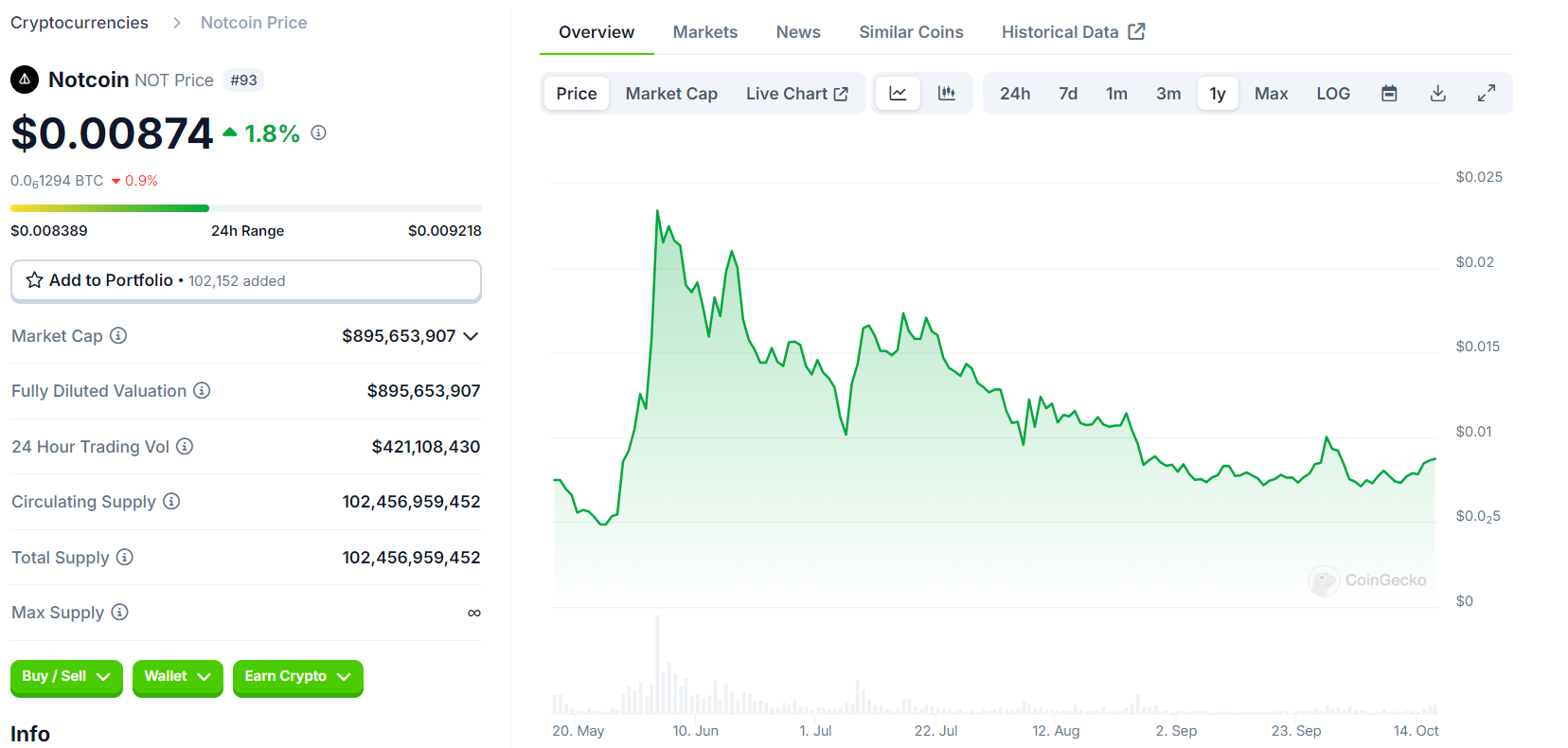Switch to the Markets tab

(x=705, y=32)
